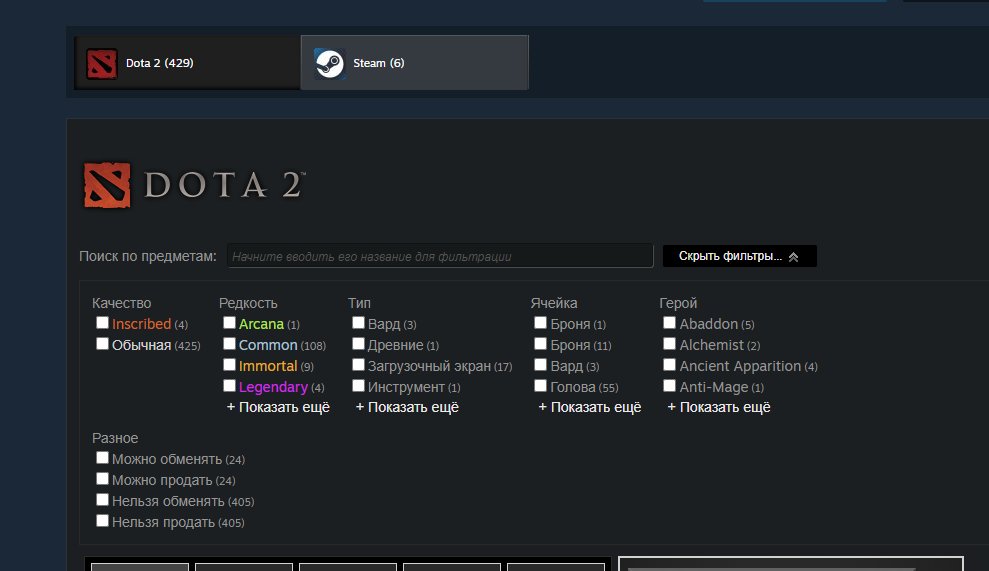This screenshot has width=989, height=571.
Task: Click the double chevron on hide filters button
Action: [x=793, y=257]
